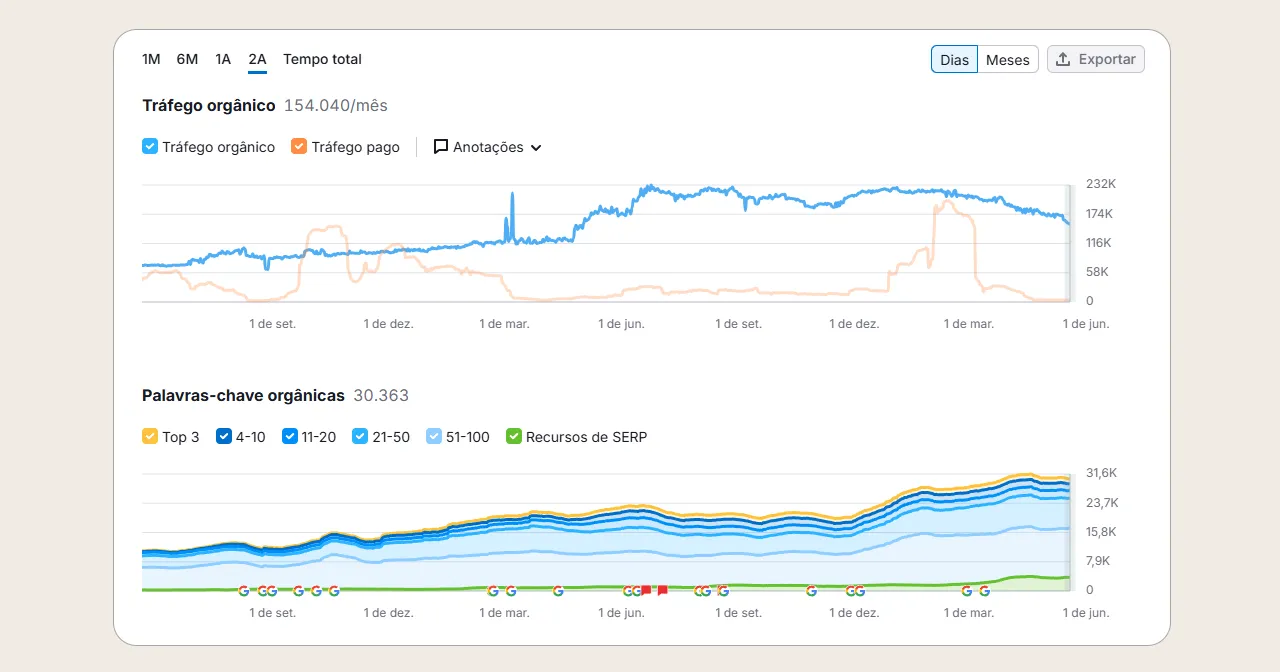Expand the Anotações dropdown chevron

coord(536,148)
